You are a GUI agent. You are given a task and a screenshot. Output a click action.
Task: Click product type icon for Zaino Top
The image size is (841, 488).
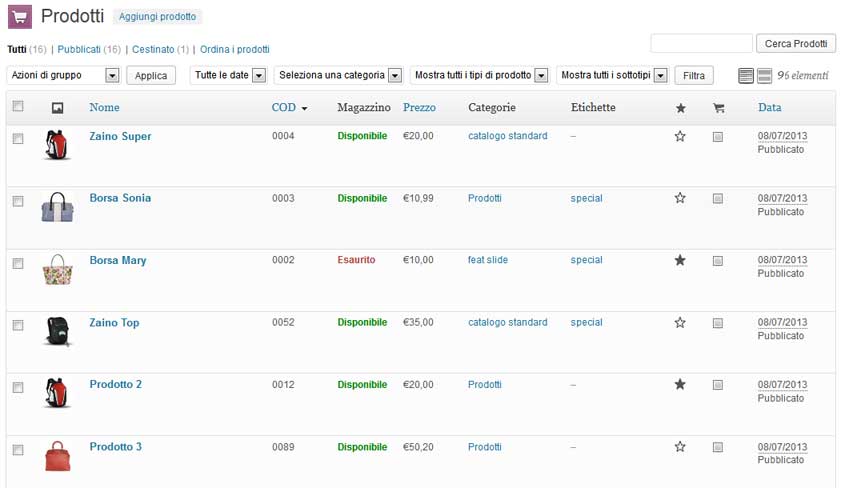click(718, 323)
